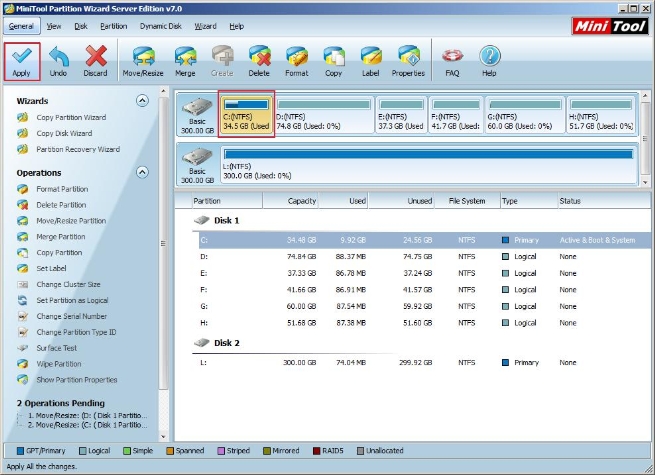
Task: Select the L: row under Disk 2
Action: click(x=424, y=363)
